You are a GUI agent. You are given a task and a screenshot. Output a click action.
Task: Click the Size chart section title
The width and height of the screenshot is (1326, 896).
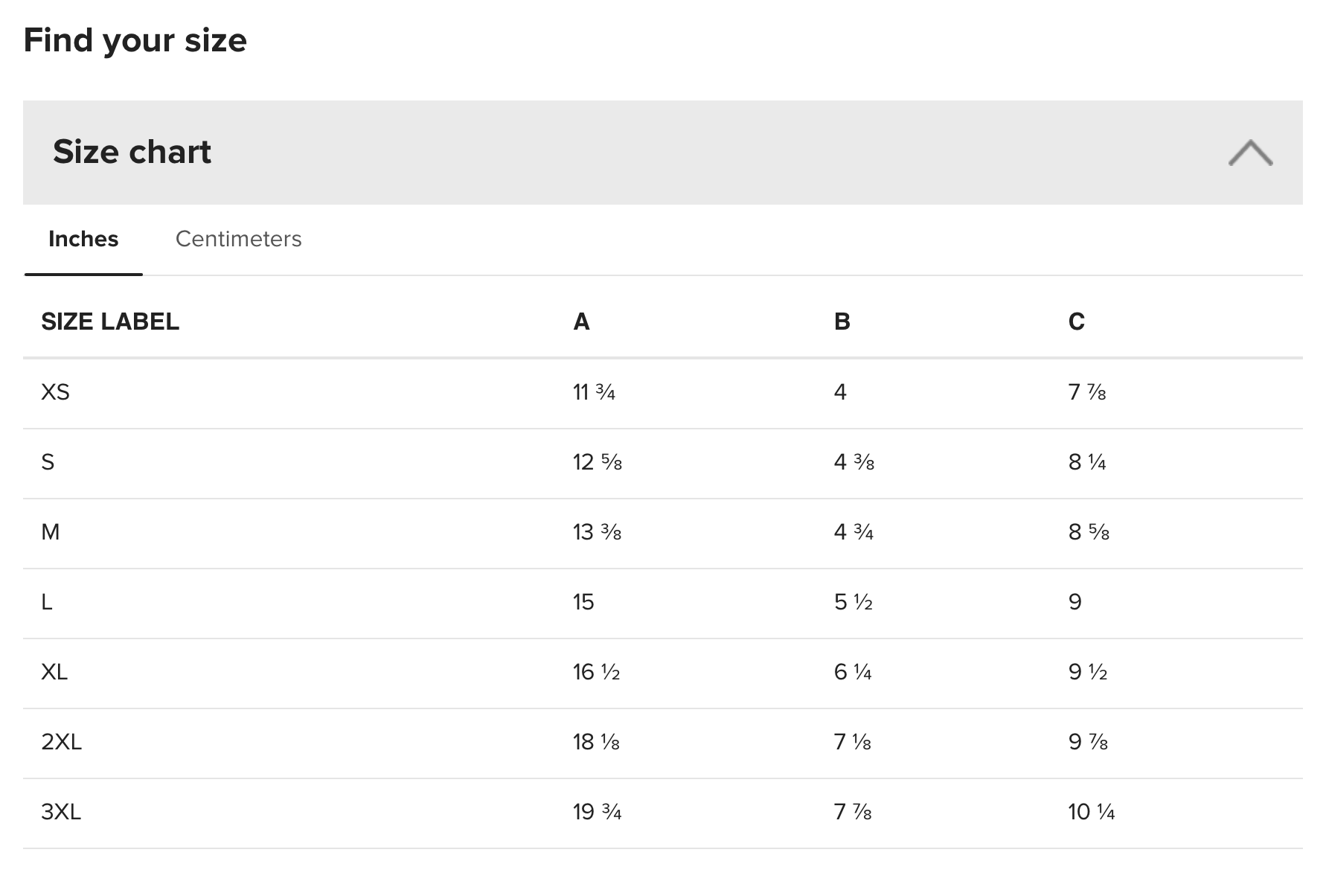click(132, 152)
